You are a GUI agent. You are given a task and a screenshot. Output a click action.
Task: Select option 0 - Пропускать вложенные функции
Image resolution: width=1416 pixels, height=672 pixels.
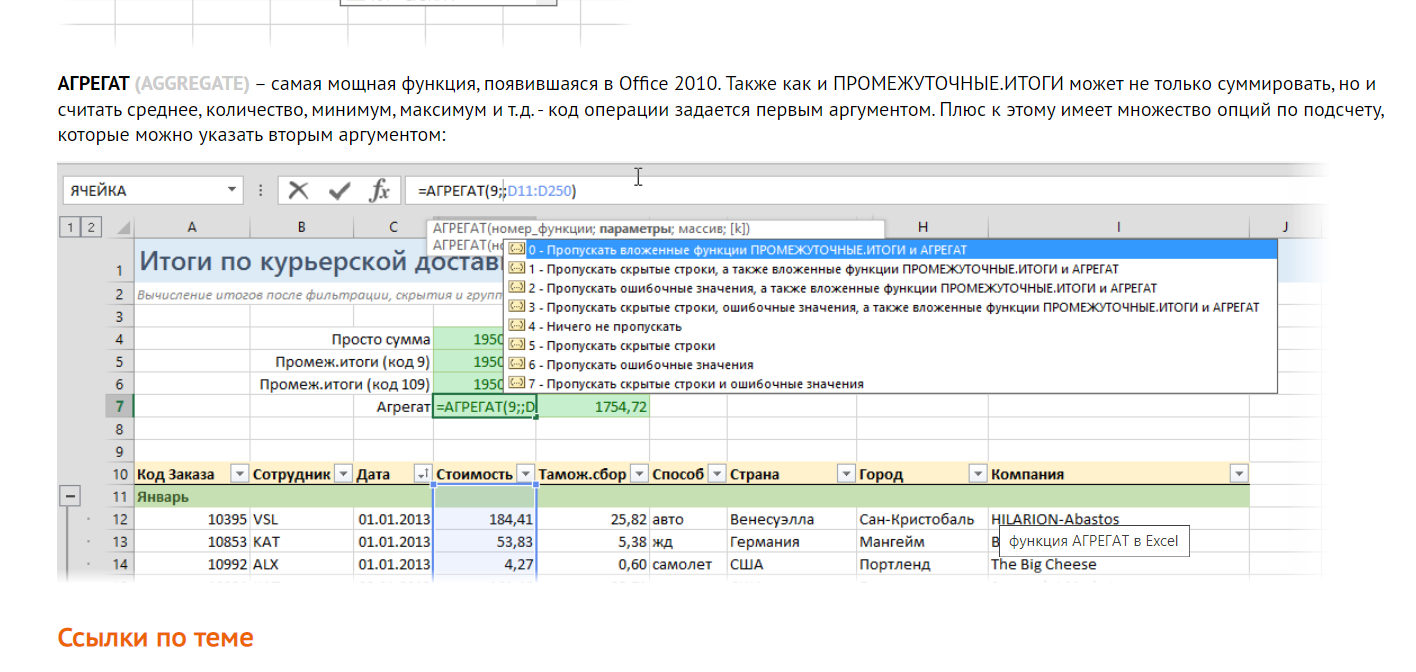pos(890,250)
